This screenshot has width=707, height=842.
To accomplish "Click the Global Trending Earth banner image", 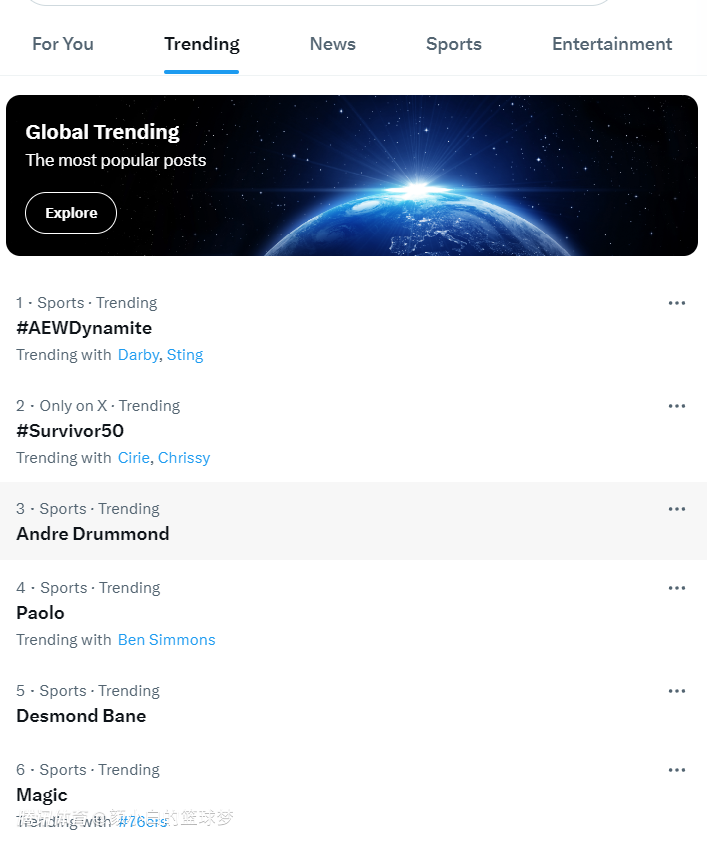I will 450,175.
